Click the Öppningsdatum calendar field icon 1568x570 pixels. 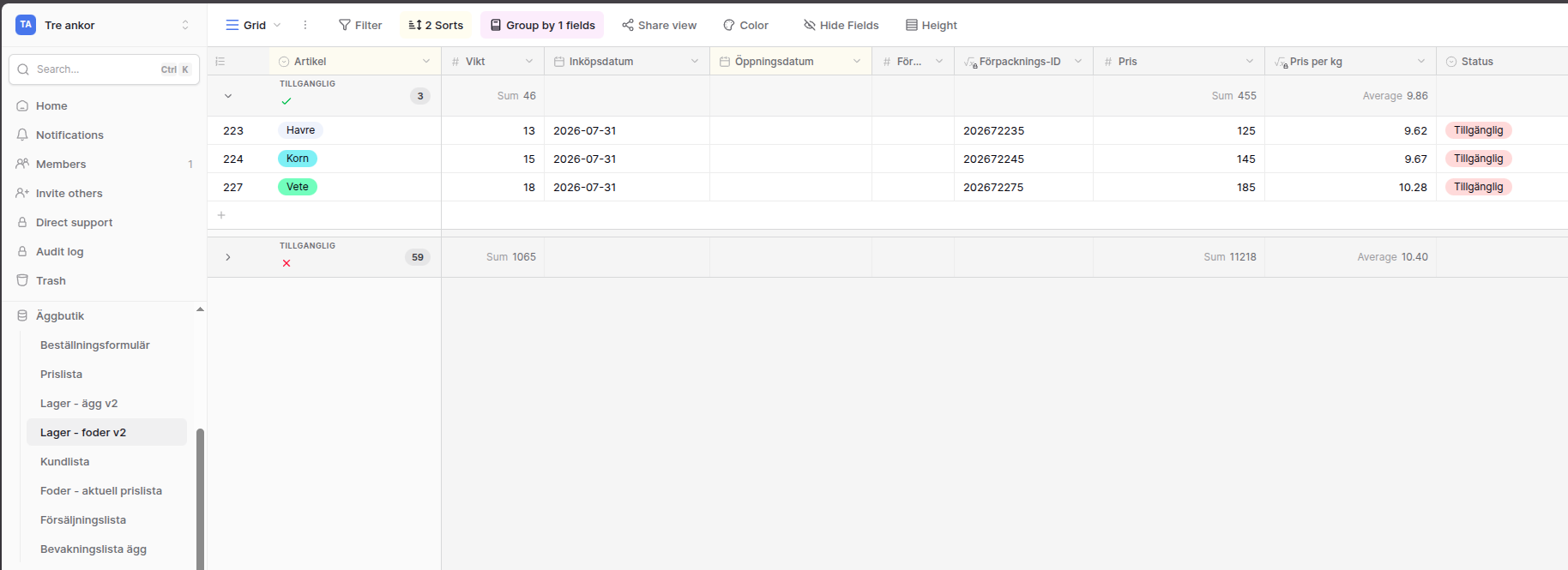point(725,62)
